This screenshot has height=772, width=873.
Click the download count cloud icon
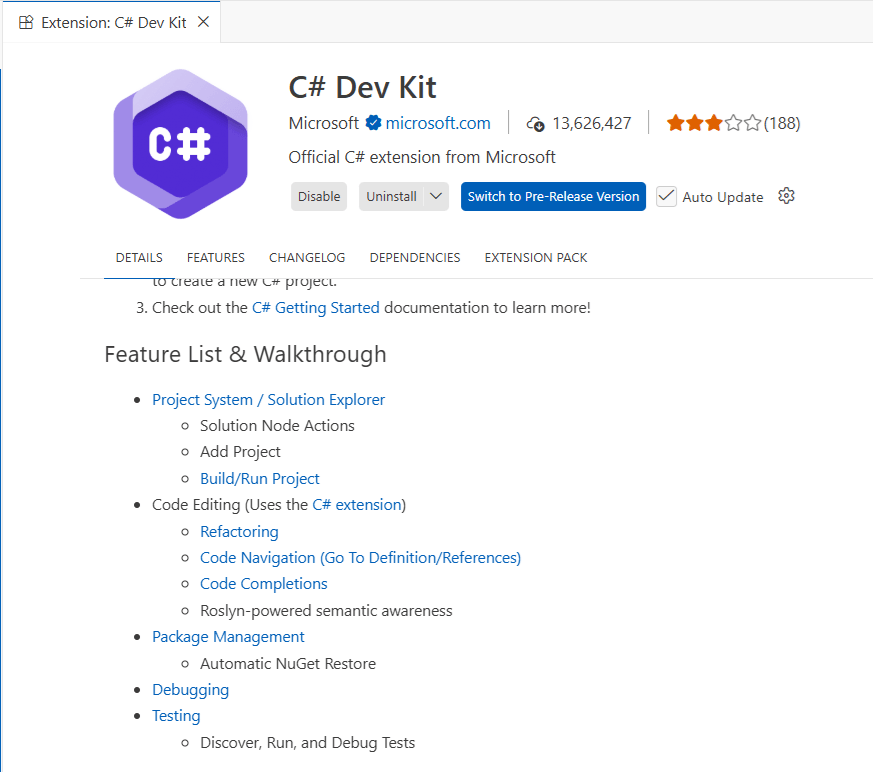(x=536, y=123)
